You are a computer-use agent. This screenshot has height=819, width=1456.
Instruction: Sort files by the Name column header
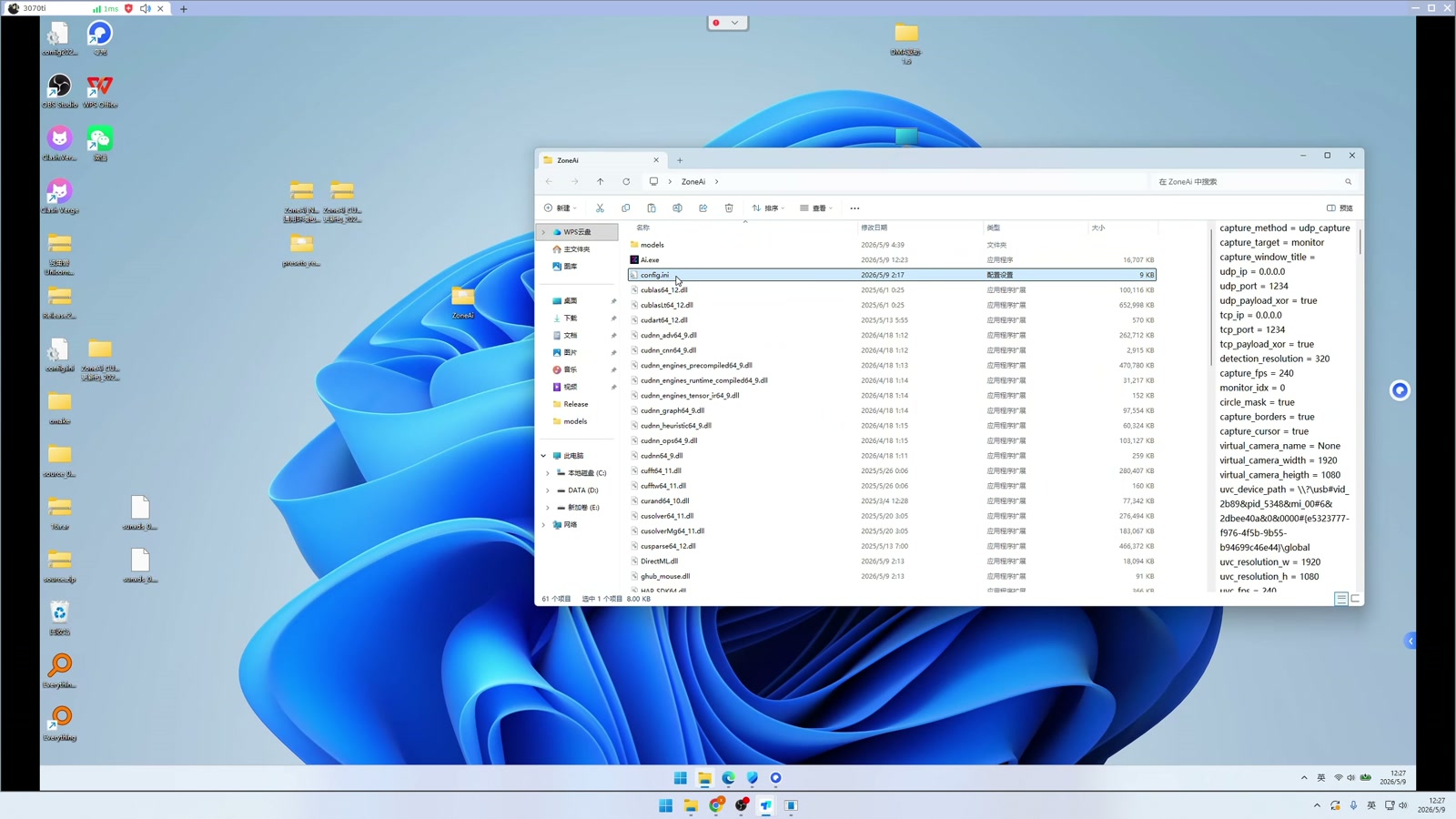coord(643,227)
